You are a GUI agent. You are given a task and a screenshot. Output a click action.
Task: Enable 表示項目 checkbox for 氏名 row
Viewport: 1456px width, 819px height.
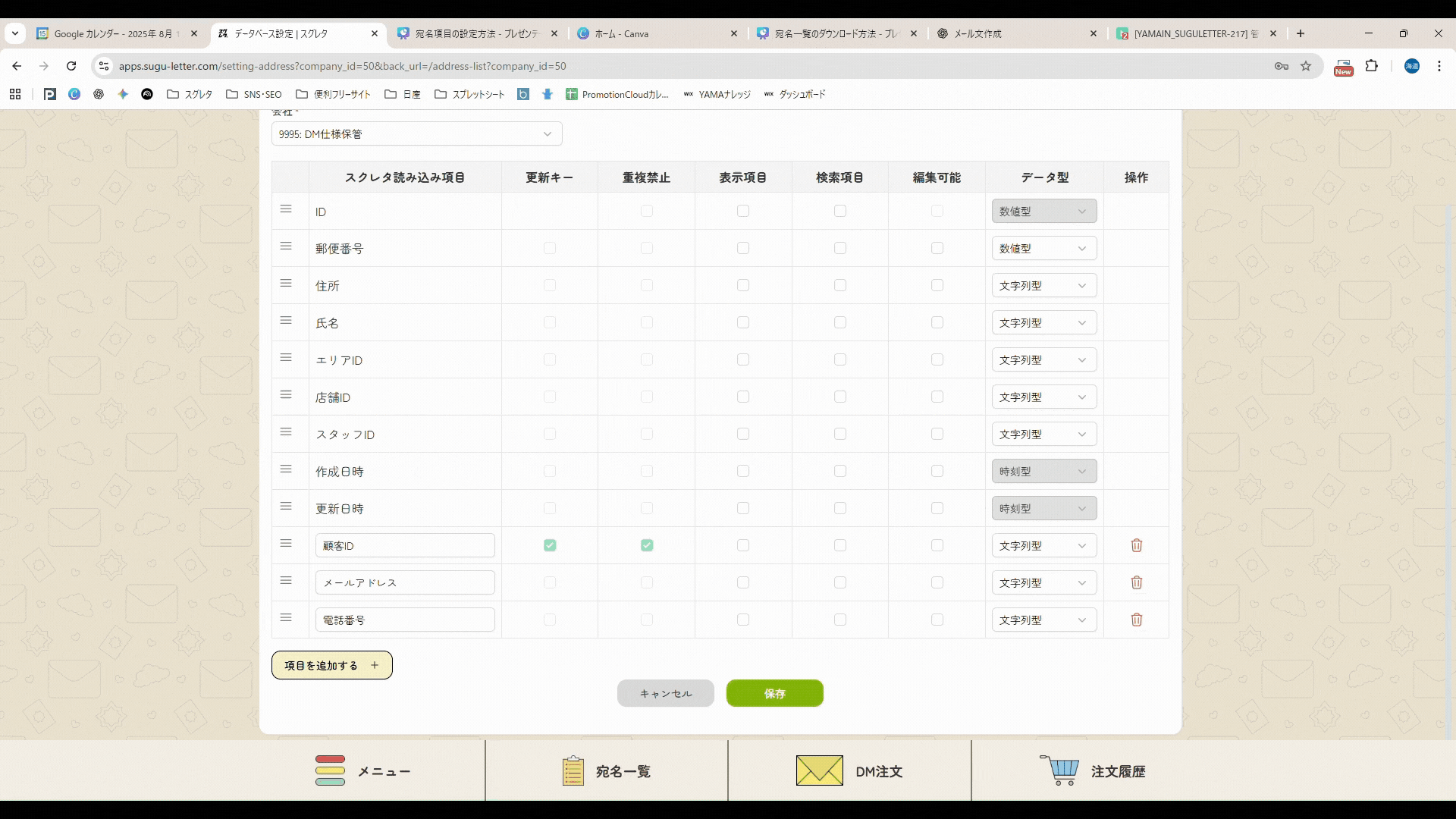click(x=743, y=322)
